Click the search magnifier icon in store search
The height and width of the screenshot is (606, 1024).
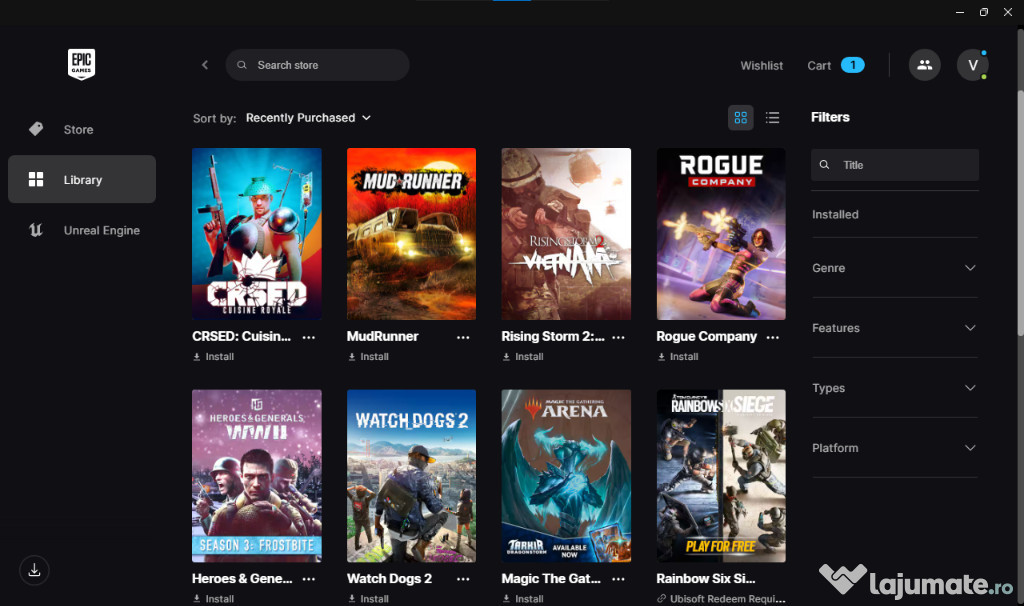click(242, 65)
